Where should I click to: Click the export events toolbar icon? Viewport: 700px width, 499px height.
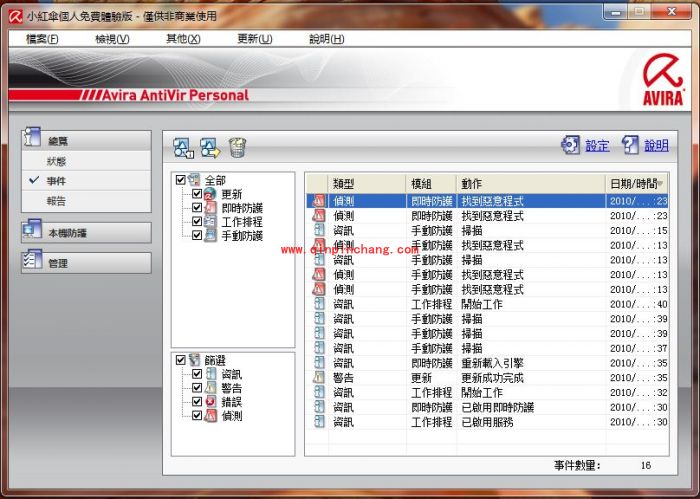click(210, 148)
